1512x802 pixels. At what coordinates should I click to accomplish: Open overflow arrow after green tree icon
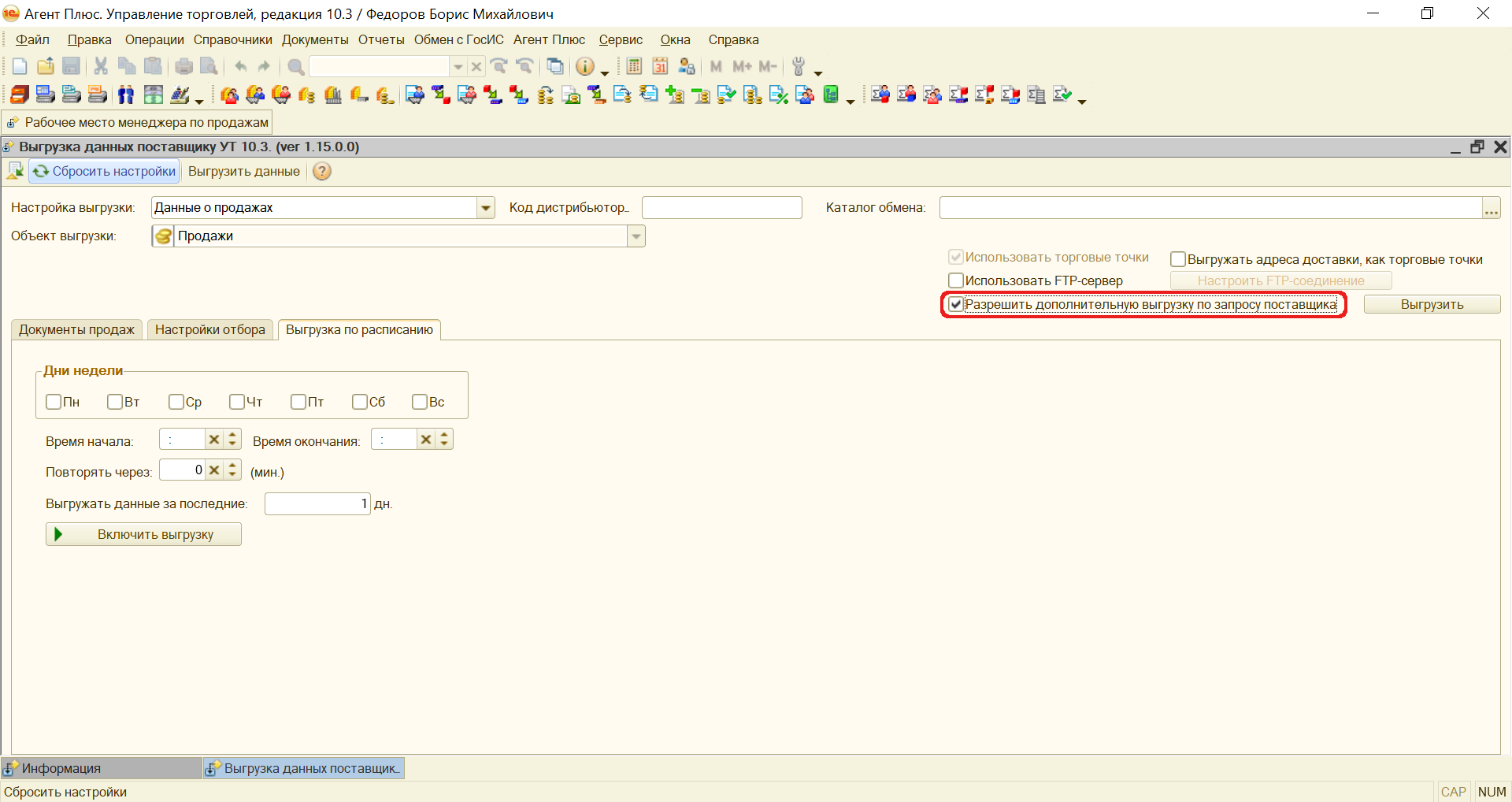[x=850, y=101]
